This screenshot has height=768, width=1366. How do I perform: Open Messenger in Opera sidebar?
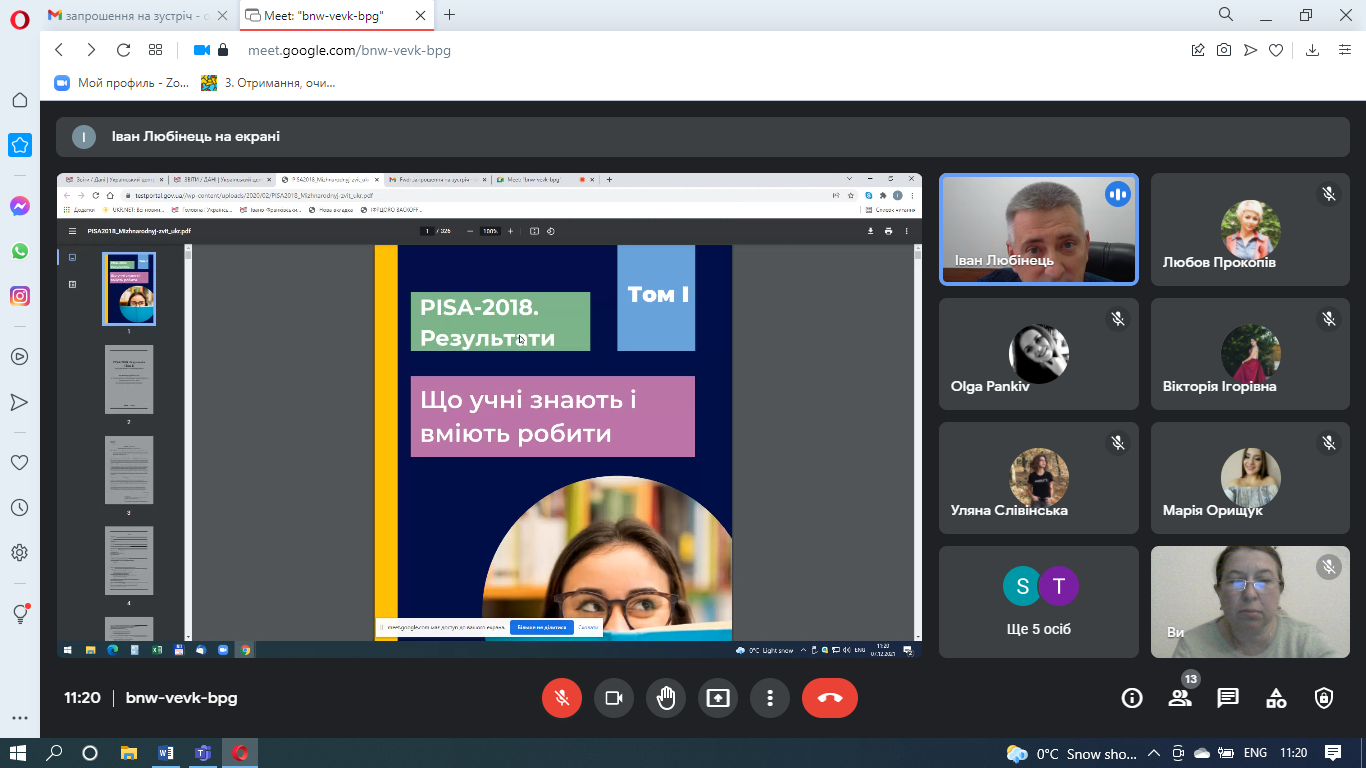pyautogui.click(x=20, y=206)
